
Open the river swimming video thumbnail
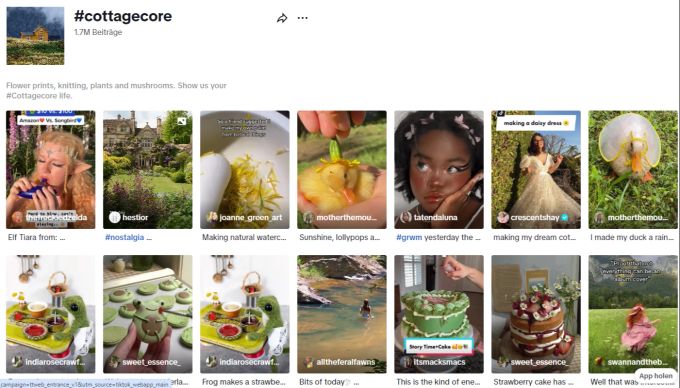click(342, 314)
